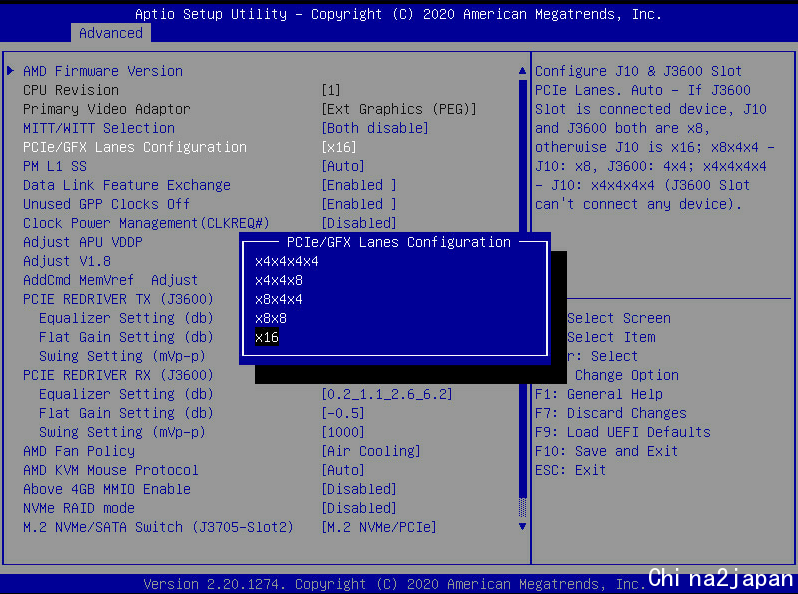Open the Advanced tab

[x=110, y=33]
